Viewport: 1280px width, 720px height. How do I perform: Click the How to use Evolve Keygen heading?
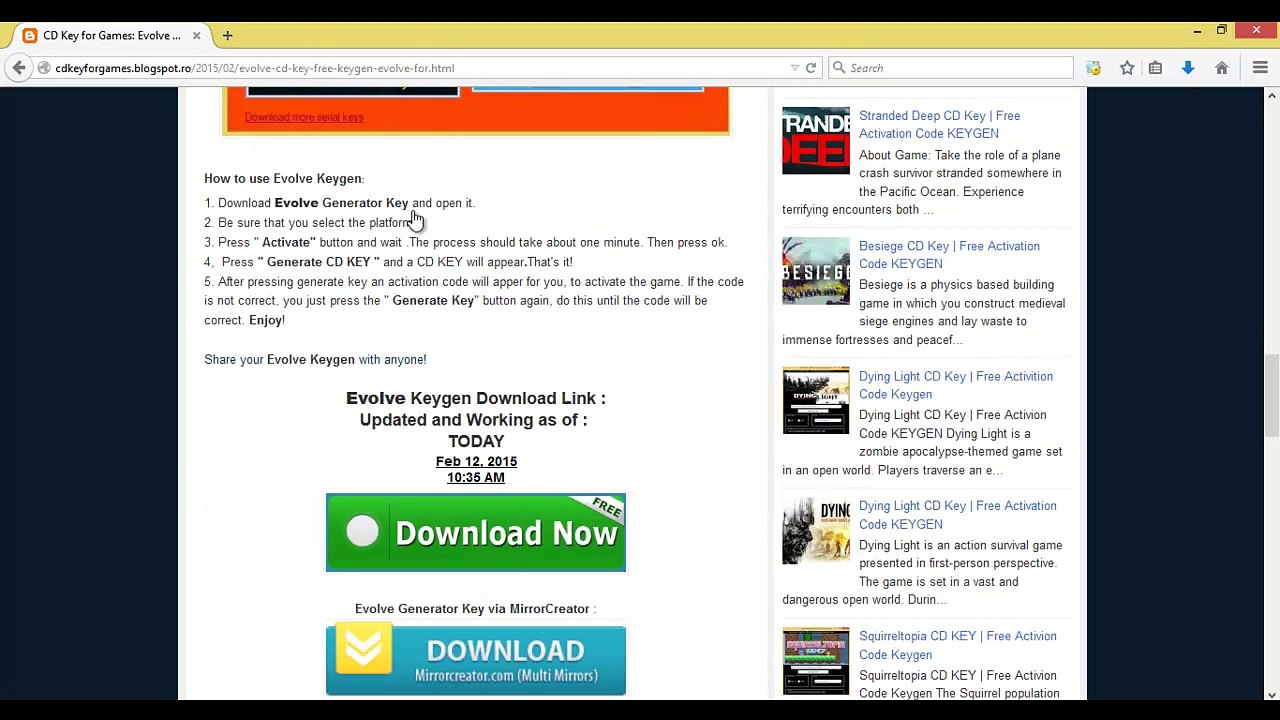(284, 179)
